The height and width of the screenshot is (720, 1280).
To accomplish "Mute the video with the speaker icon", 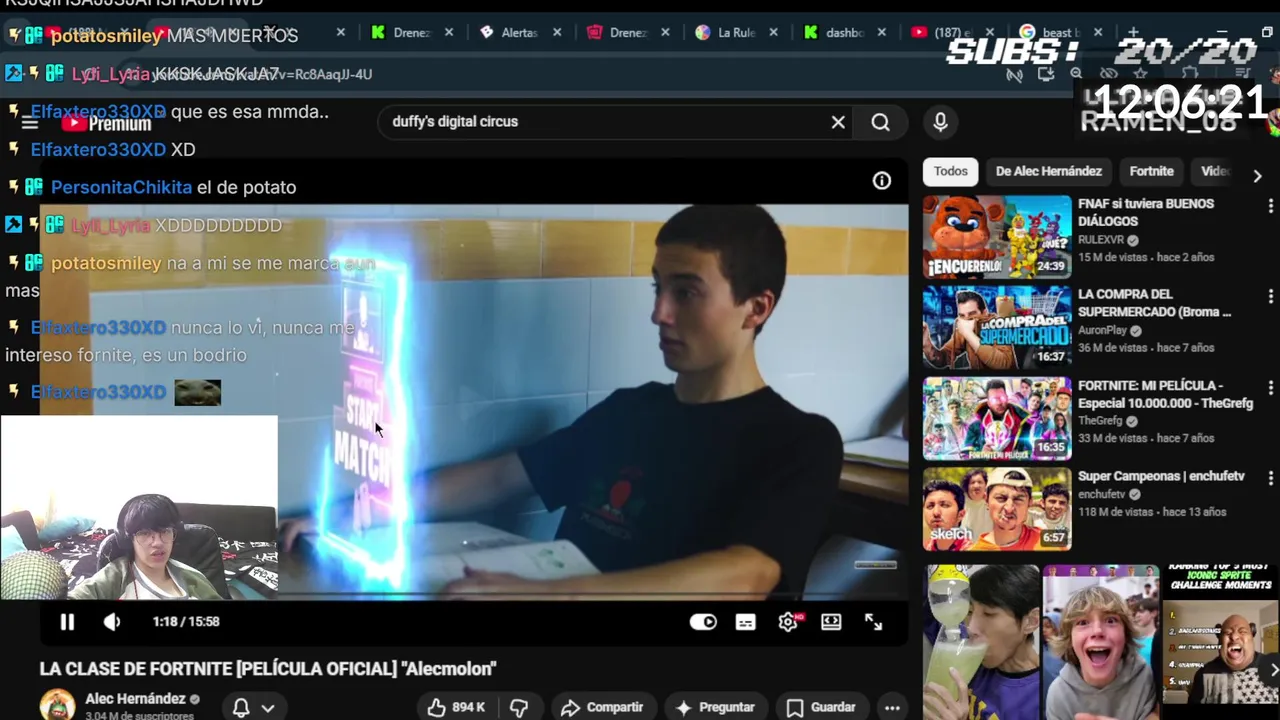I will tap(112, 622).
